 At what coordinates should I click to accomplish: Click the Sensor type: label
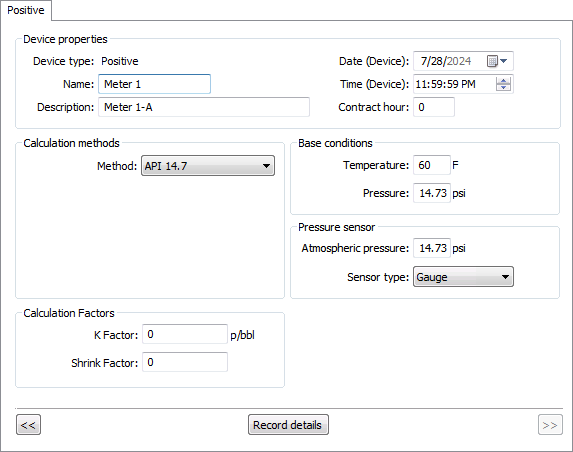coord(378,277)
